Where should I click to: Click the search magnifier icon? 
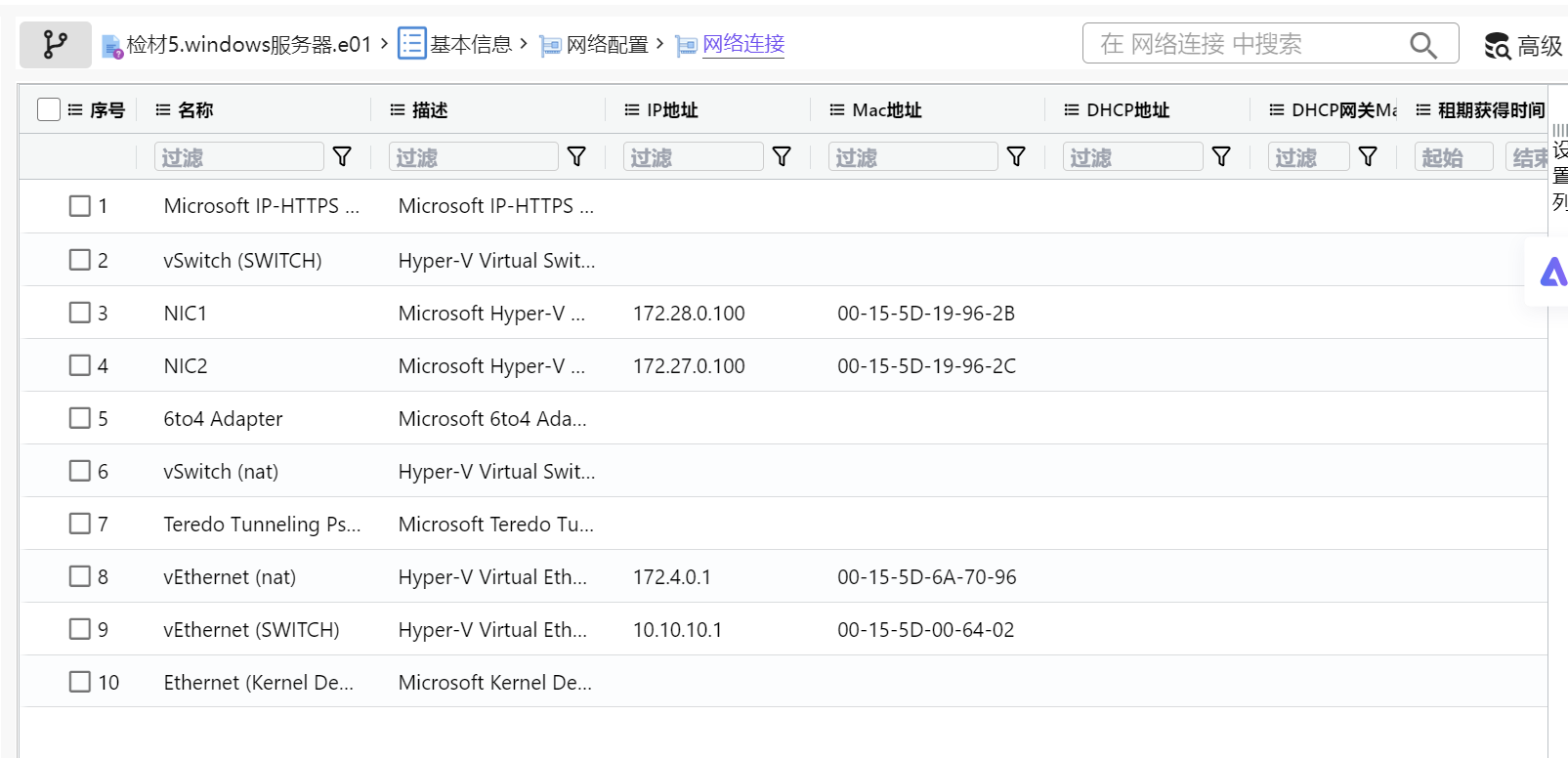[x=1423, y=45]
